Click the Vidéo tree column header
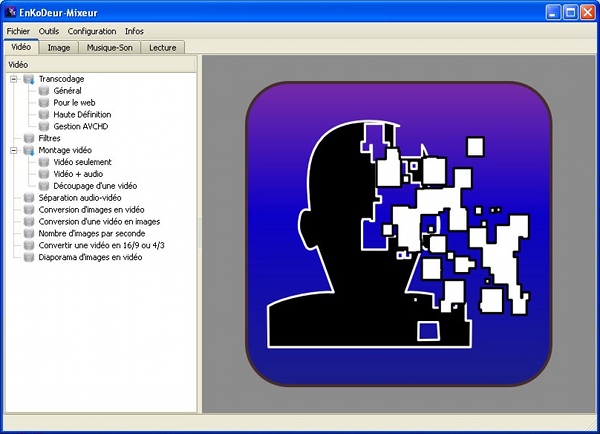600x434 pixels. 101,65
